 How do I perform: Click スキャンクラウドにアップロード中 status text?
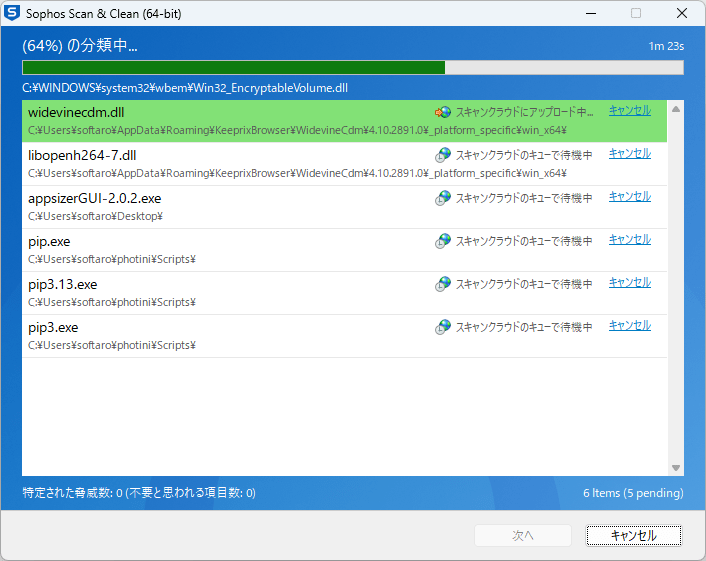tap(525, 112)
